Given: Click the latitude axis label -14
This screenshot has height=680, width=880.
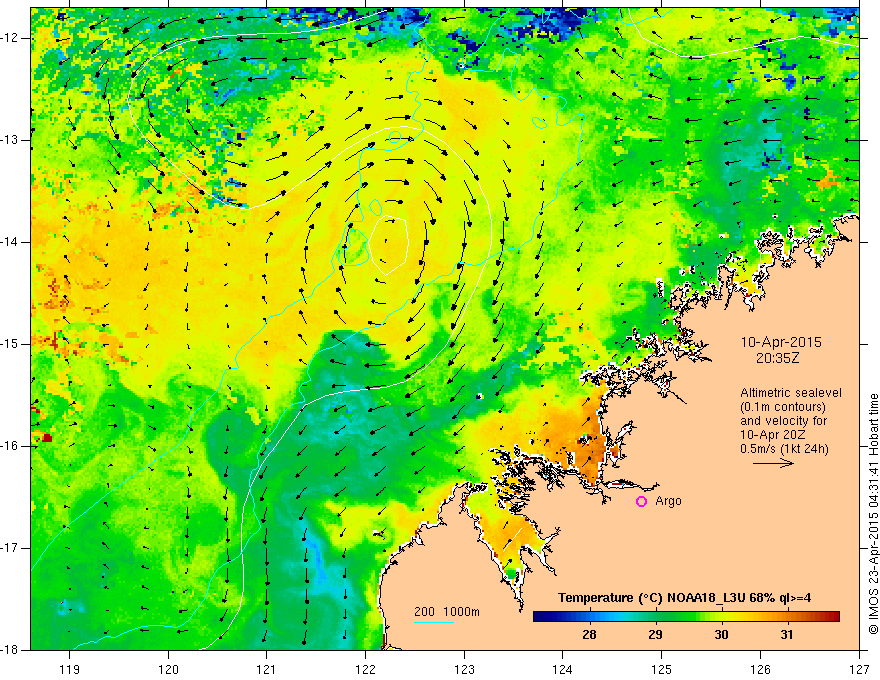Looking at the screenshot, I should 11,242.
